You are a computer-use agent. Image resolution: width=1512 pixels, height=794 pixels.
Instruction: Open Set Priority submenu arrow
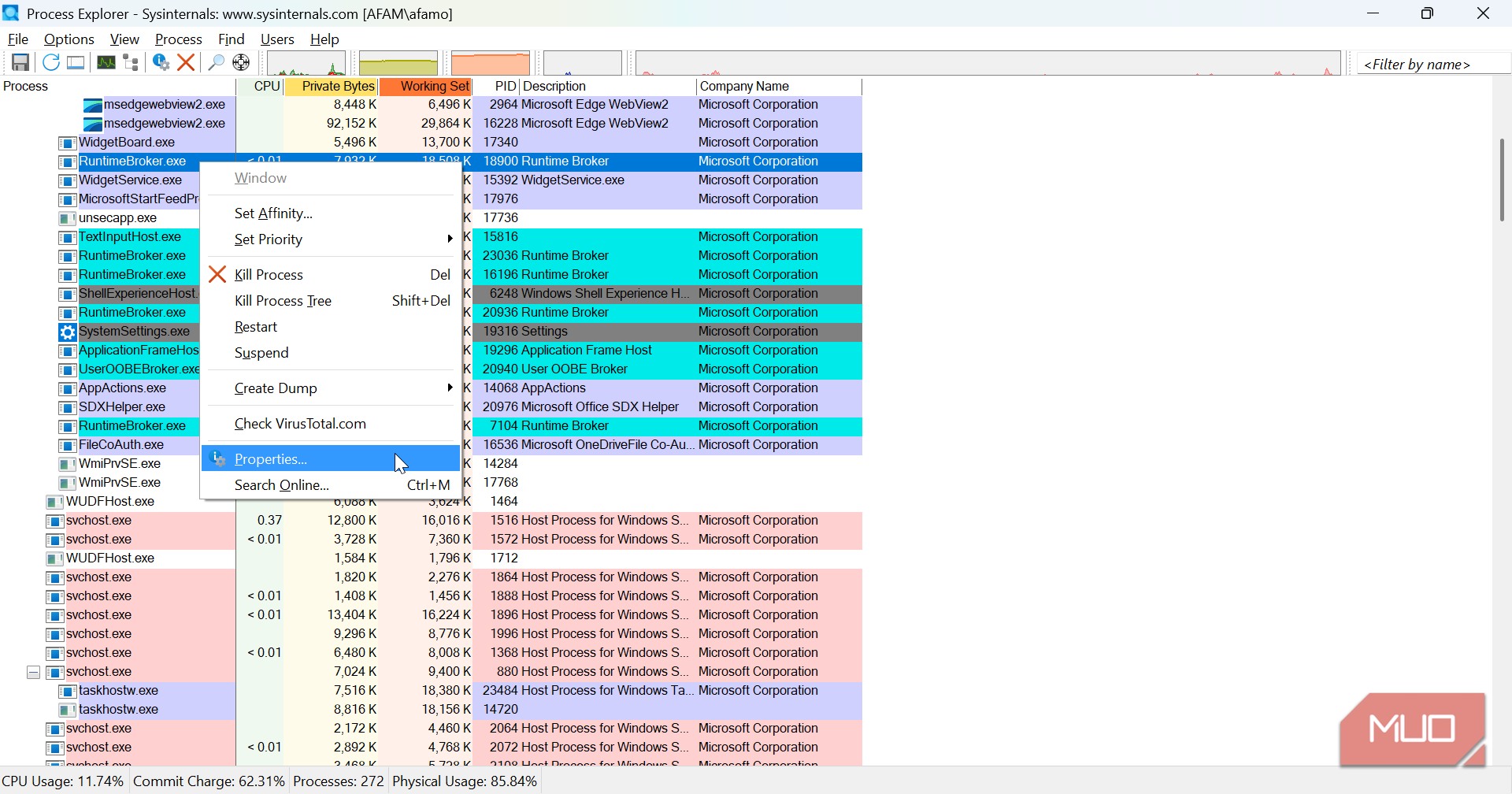[x=450, y=239]
